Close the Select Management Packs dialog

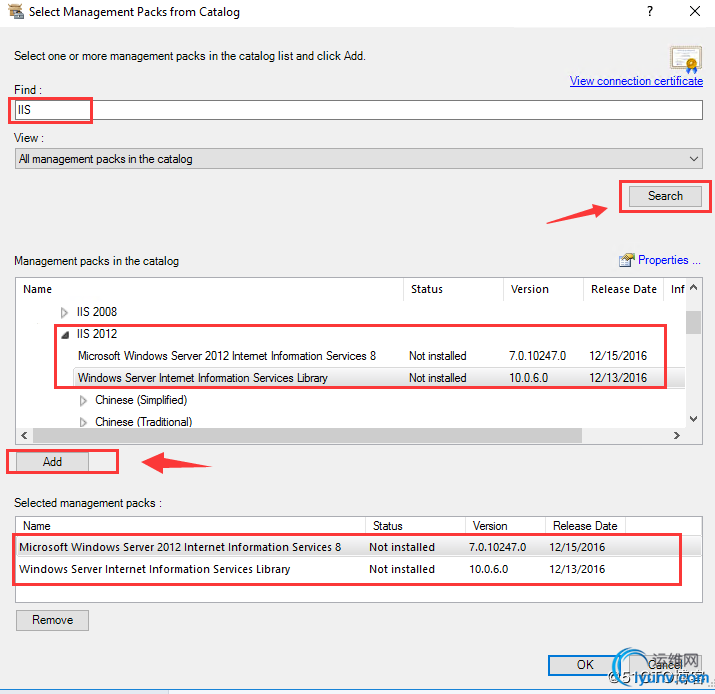[x=695, y=11]
